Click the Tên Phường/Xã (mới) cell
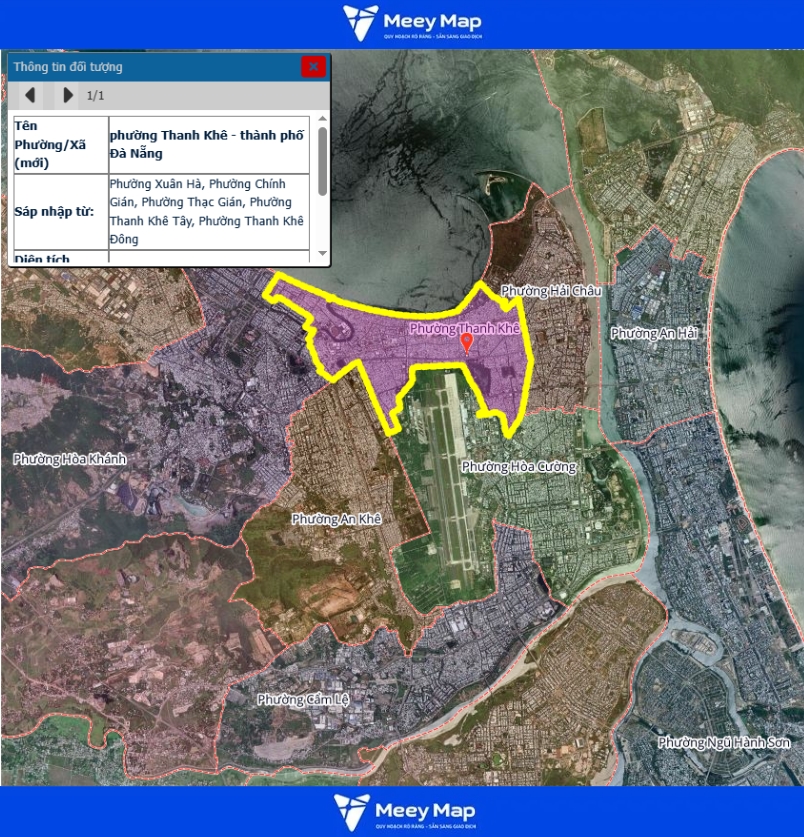This screenshot has width=804, height=837. [60, 144]
